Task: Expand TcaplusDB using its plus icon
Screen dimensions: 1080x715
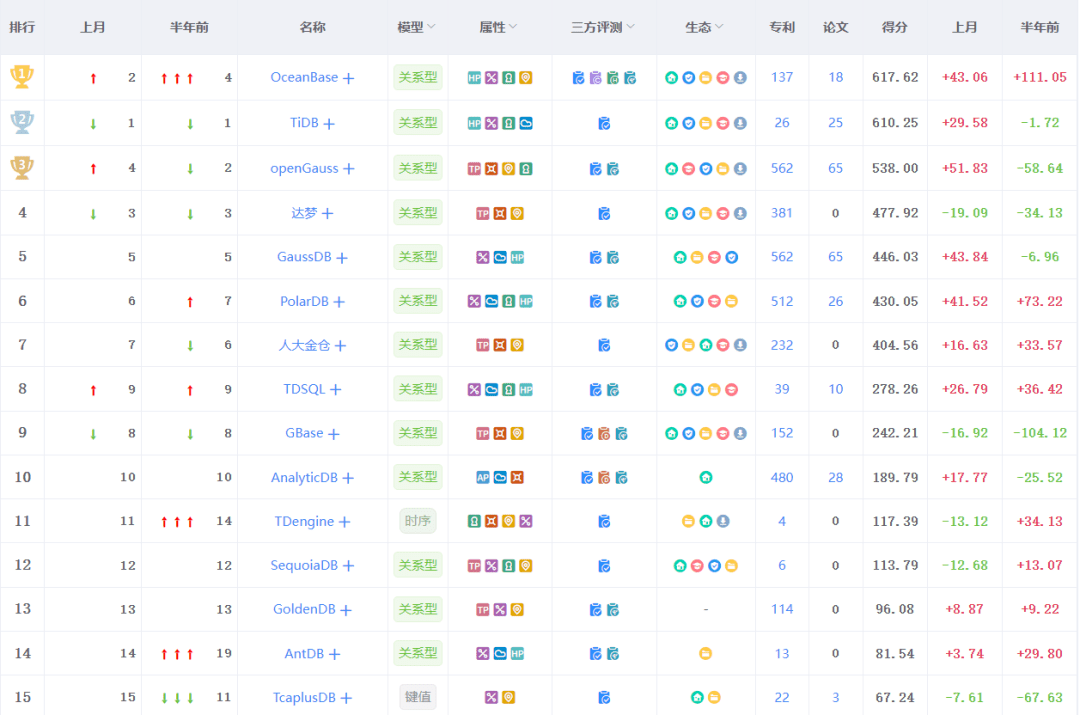Action: 346,698
